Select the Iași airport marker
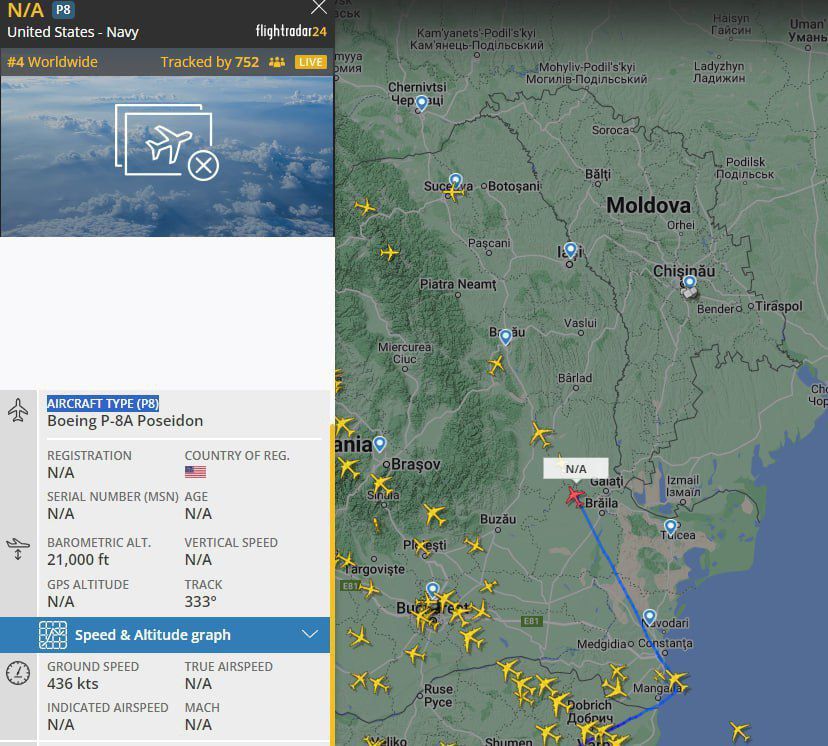 (570, 250)
